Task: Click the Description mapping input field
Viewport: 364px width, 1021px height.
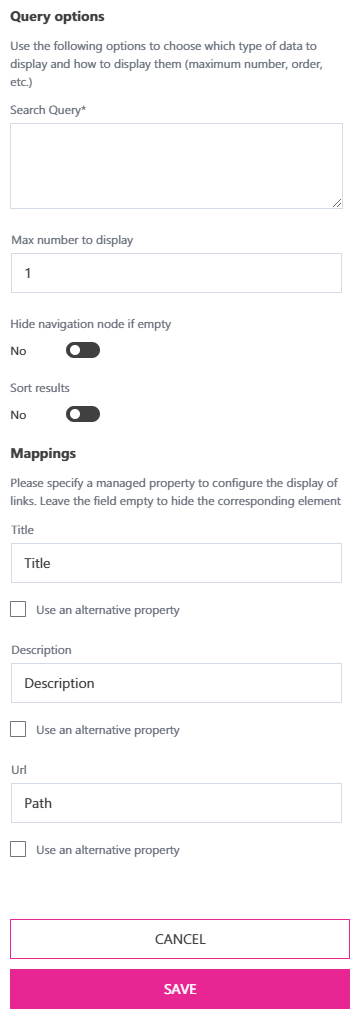Action: [176, 683]
